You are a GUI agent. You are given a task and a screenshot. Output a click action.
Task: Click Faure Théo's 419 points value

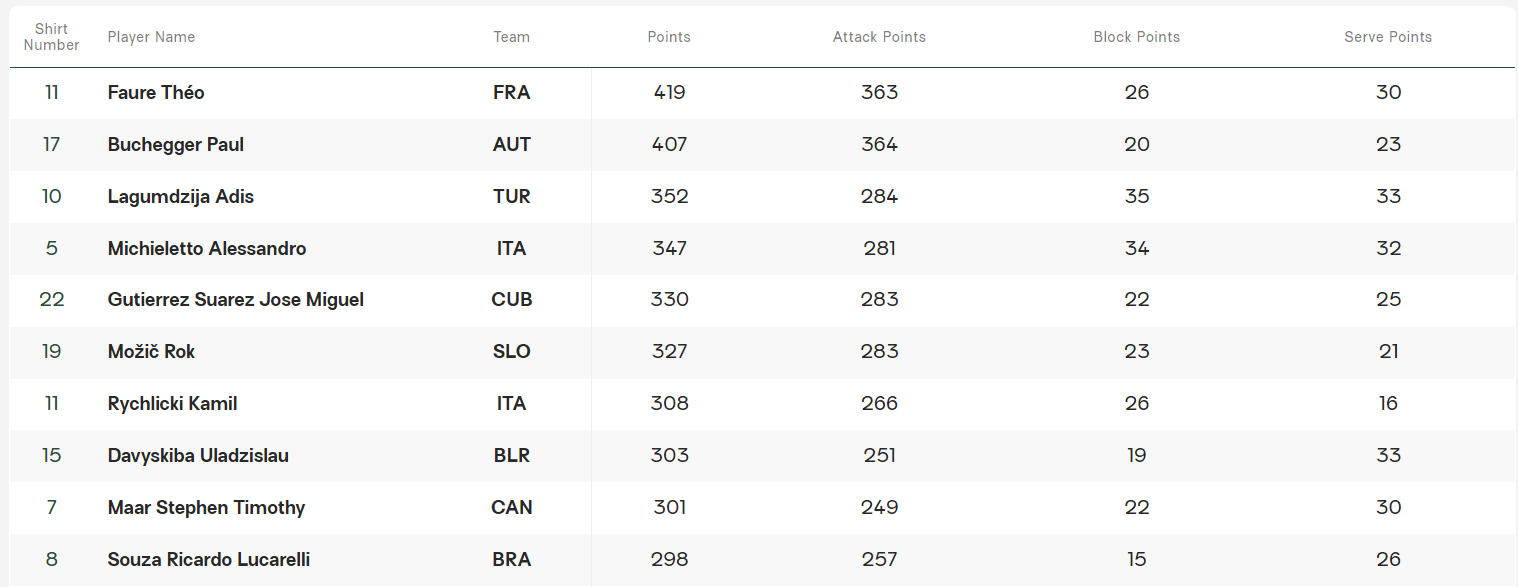click(669, 93)
